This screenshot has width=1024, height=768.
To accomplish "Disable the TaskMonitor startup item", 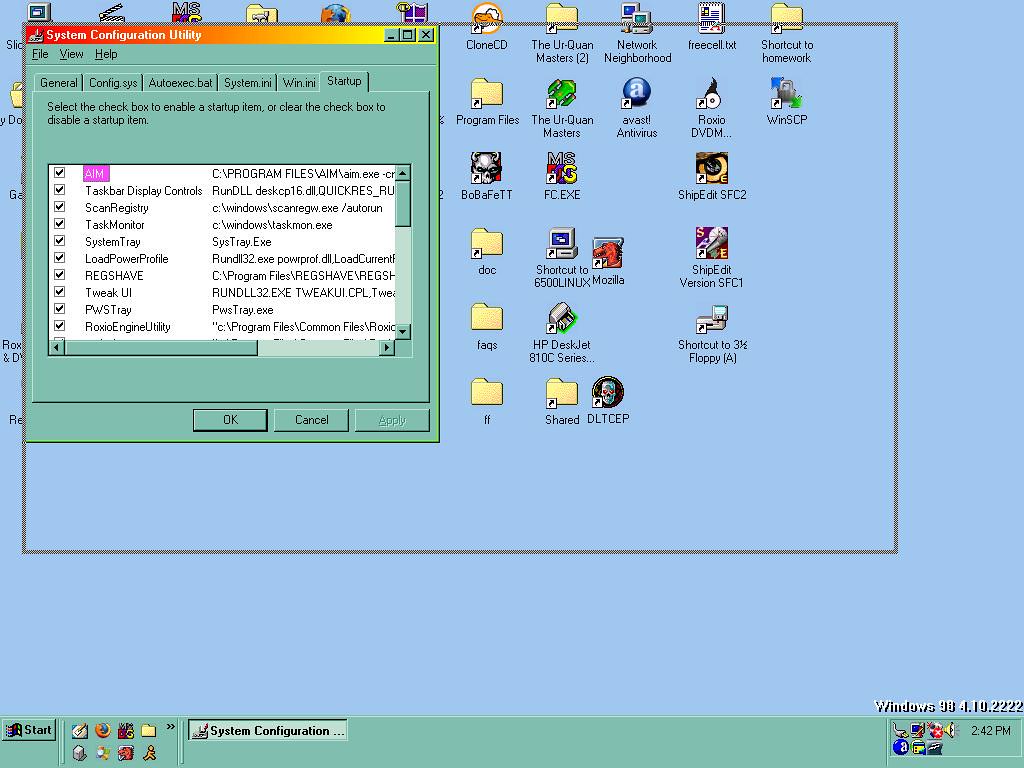I will pyautogui.click(x=59, y=223).
